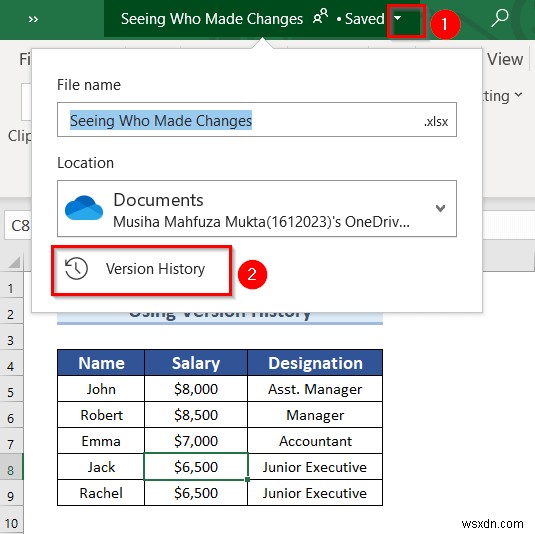
Task: Click the Name column header cell
Action: point(101,363)
